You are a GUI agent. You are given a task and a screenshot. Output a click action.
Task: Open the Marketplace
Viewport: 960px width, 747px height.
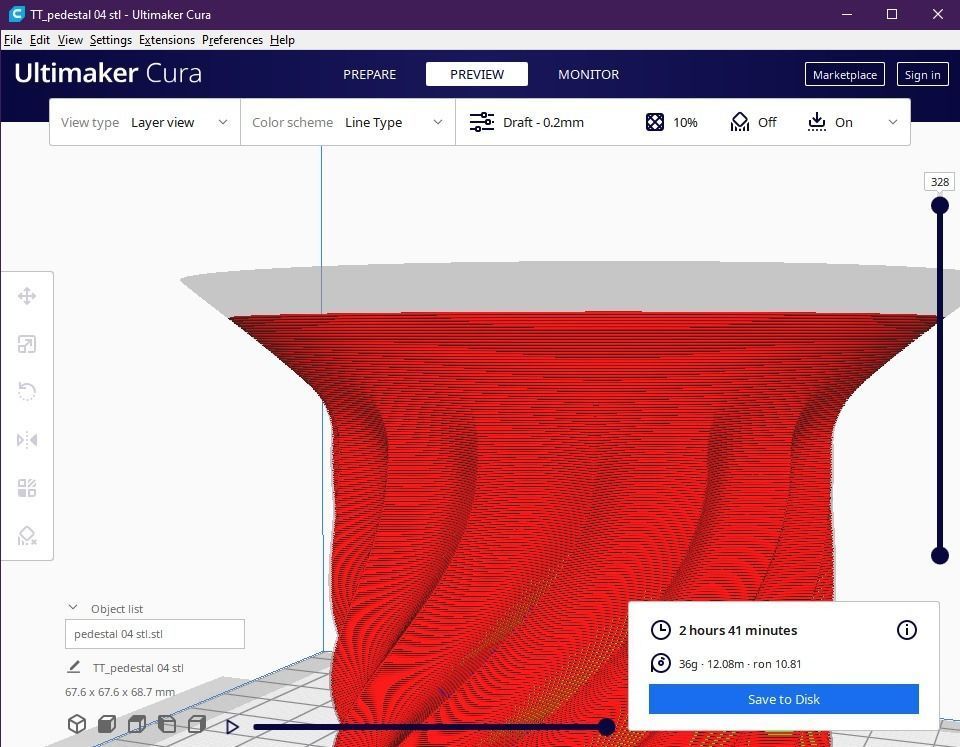(x=844, y=75)
